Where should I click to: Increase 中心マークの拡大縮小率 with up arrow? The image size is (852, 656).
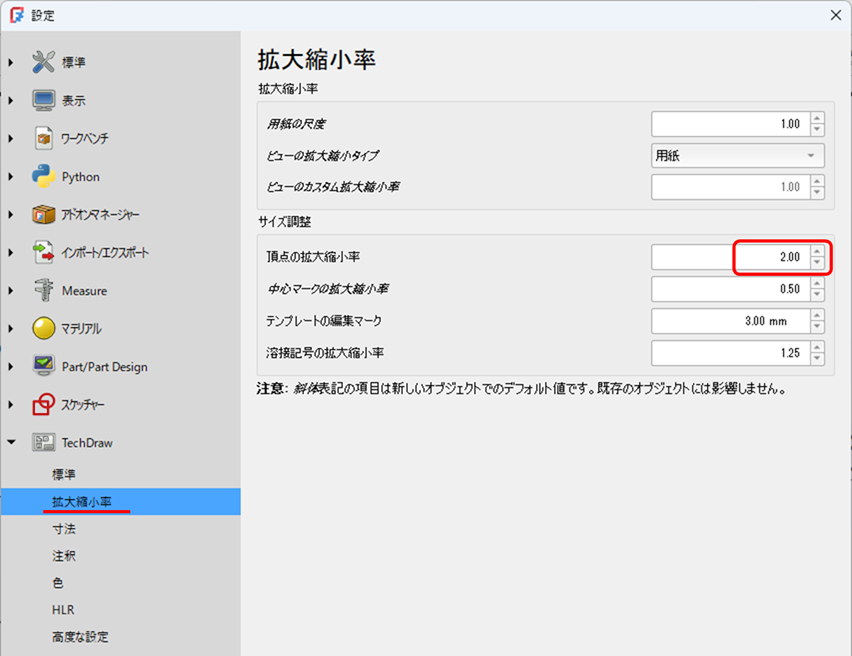point(817,283)
